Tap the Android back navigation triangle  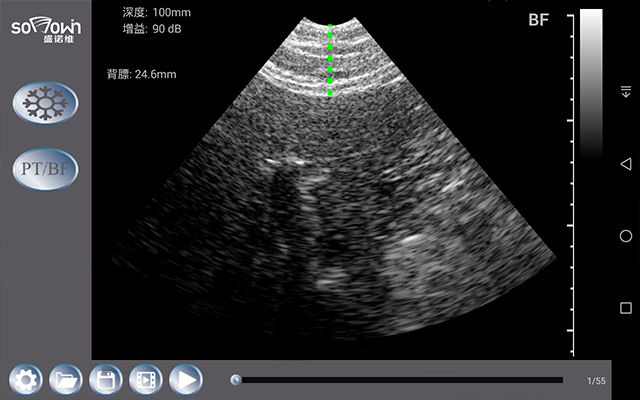626,163
